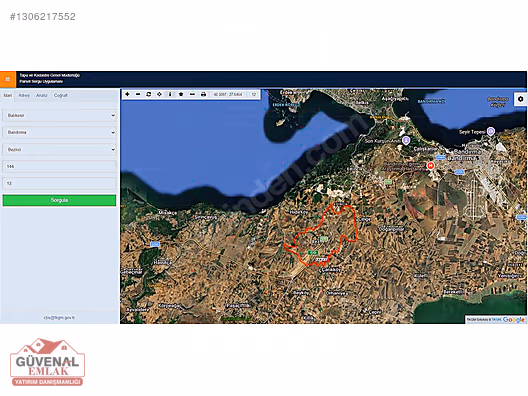The image size is (528, 396).
Task: Click the Çakılköy label on map
Action: click(330, 270)
